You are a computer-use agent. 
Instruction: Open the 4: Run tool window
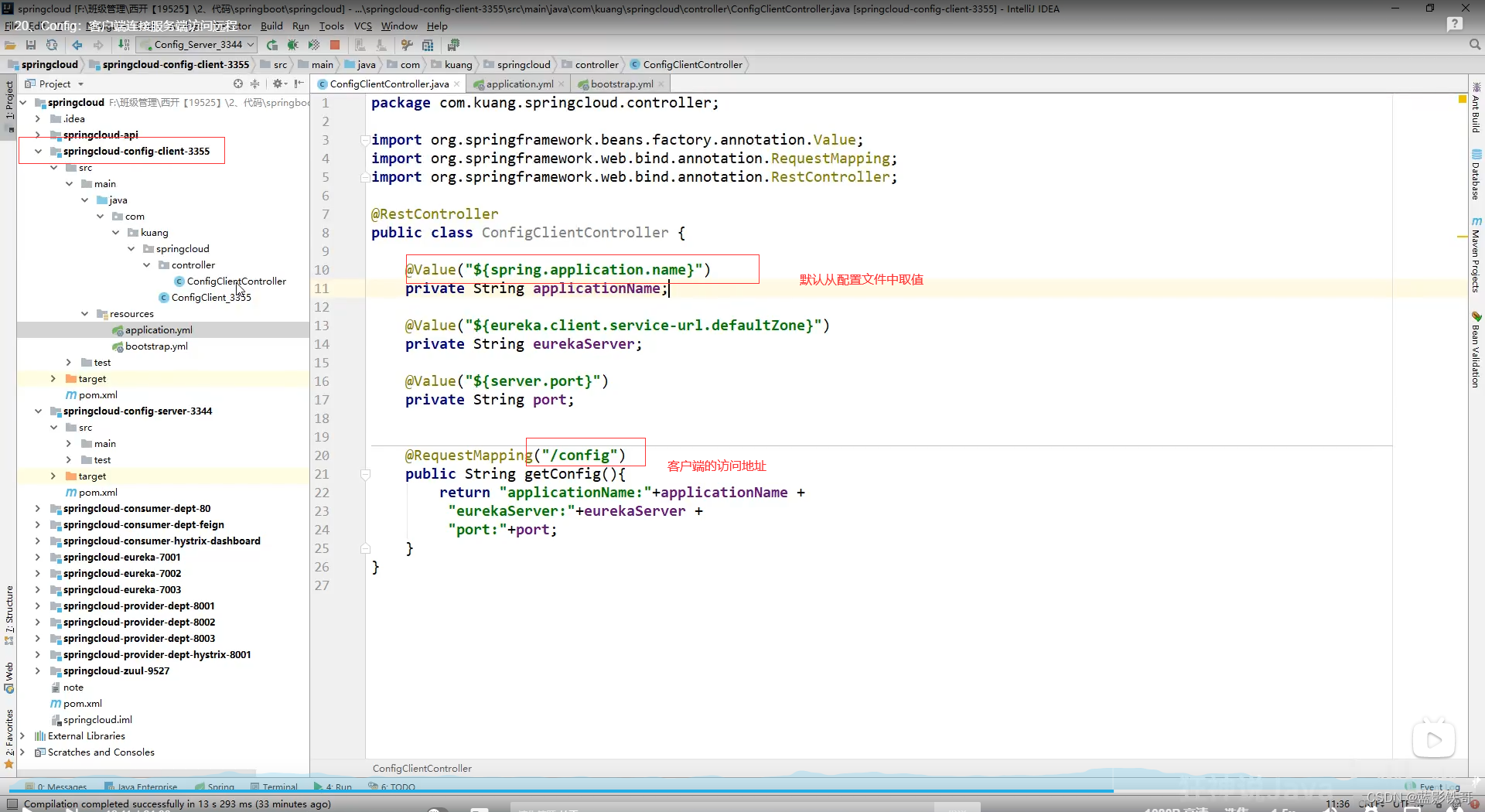(x=333, y=787)
